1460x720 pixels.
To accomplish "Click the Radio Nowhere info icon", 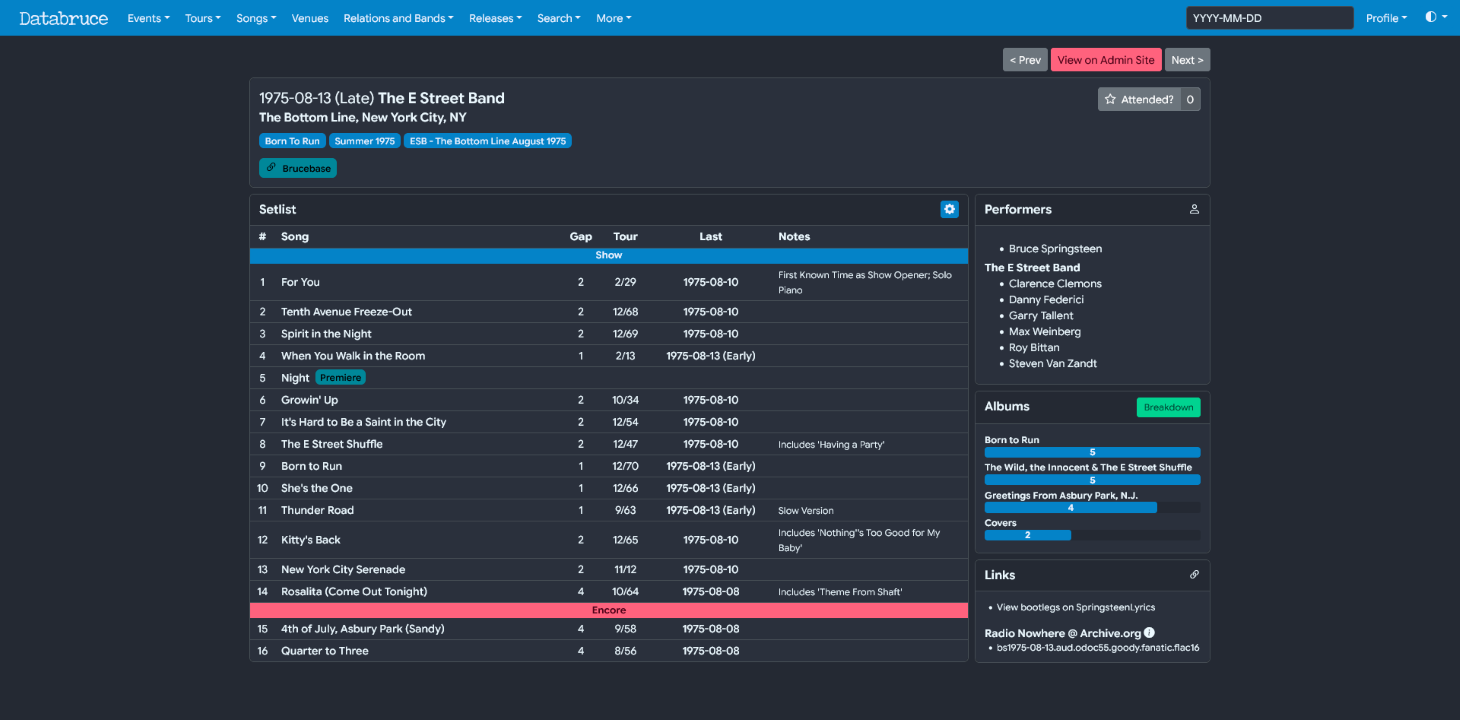I will click(1149, 632).
